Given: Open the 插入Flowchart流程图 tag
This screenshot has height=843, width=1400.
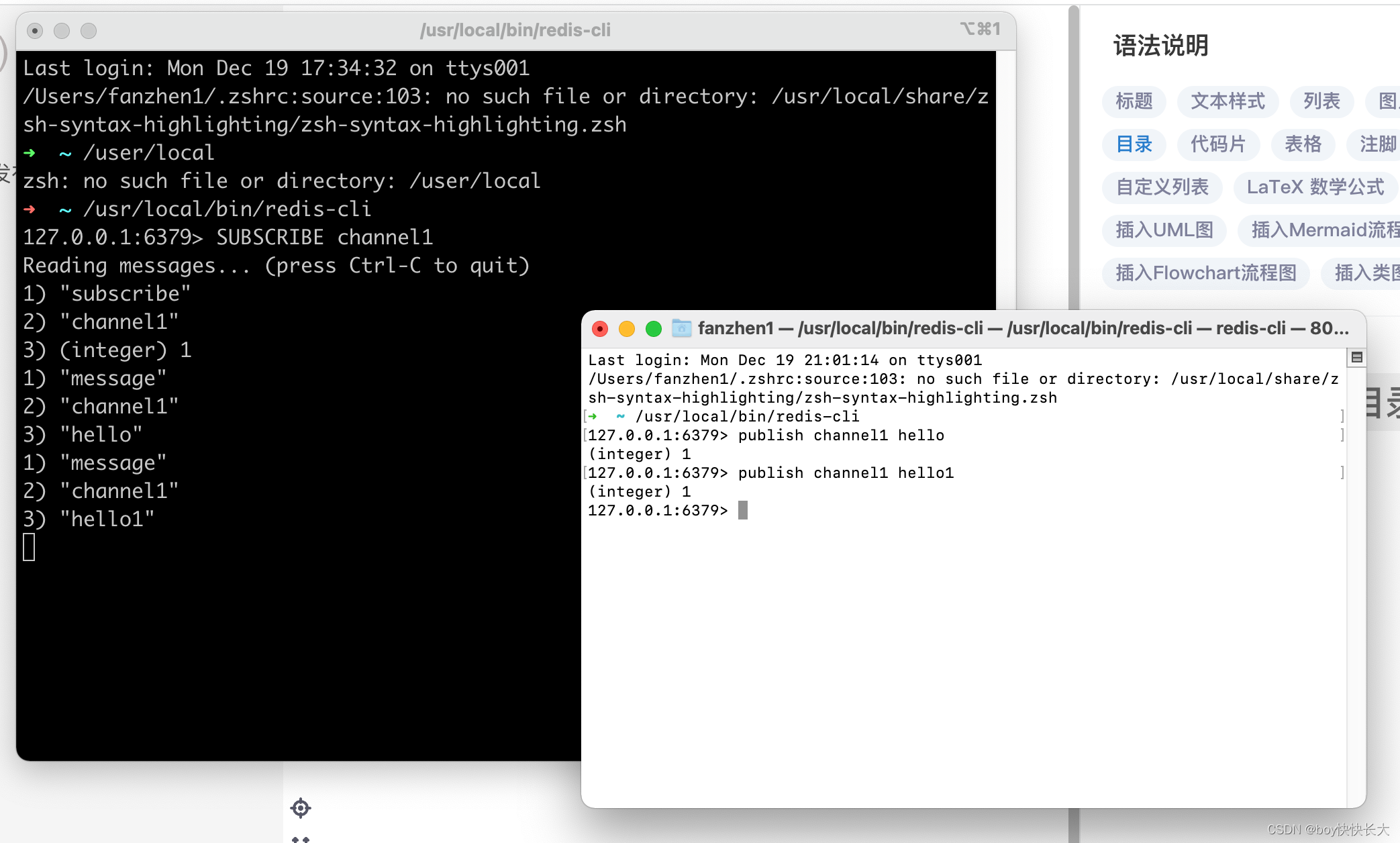Looking at the screenshot, I should 1206,273.
